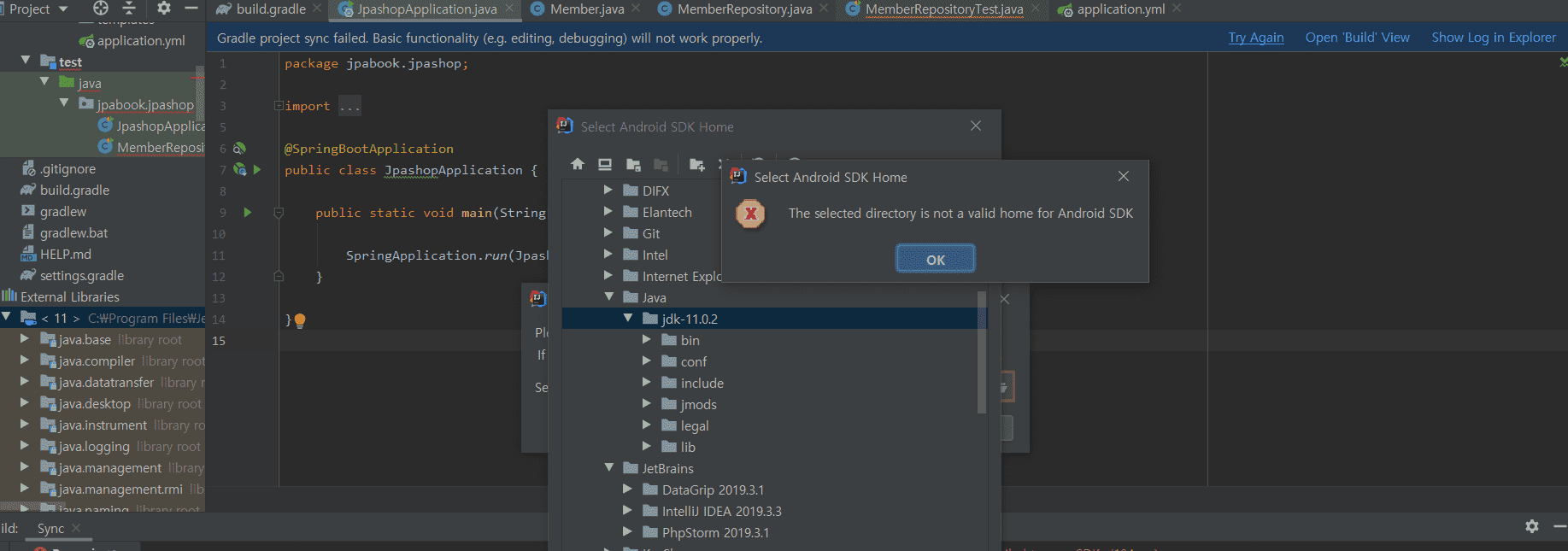1568x551 pixels.
Task: Click the Home directory icon in file chooser
Action: pos(578,164)
